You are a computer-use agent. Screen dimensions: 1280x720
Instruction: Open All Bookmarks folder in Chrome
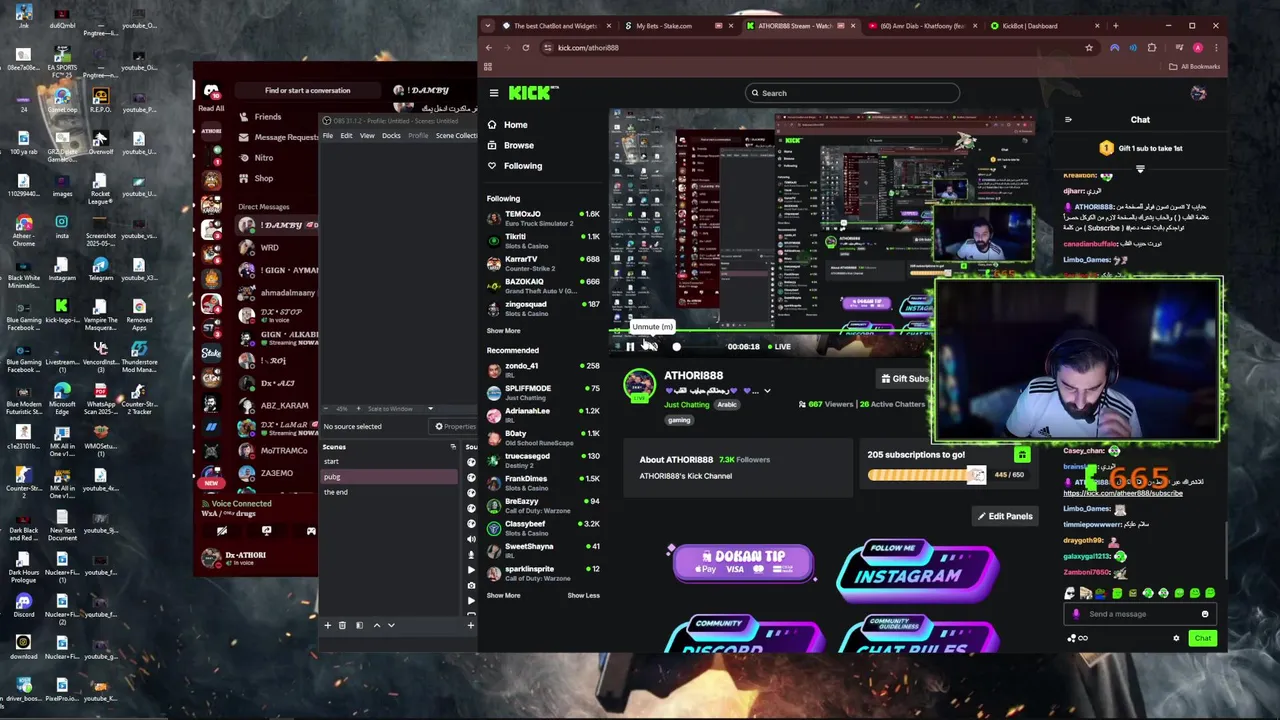(1195, 67)
